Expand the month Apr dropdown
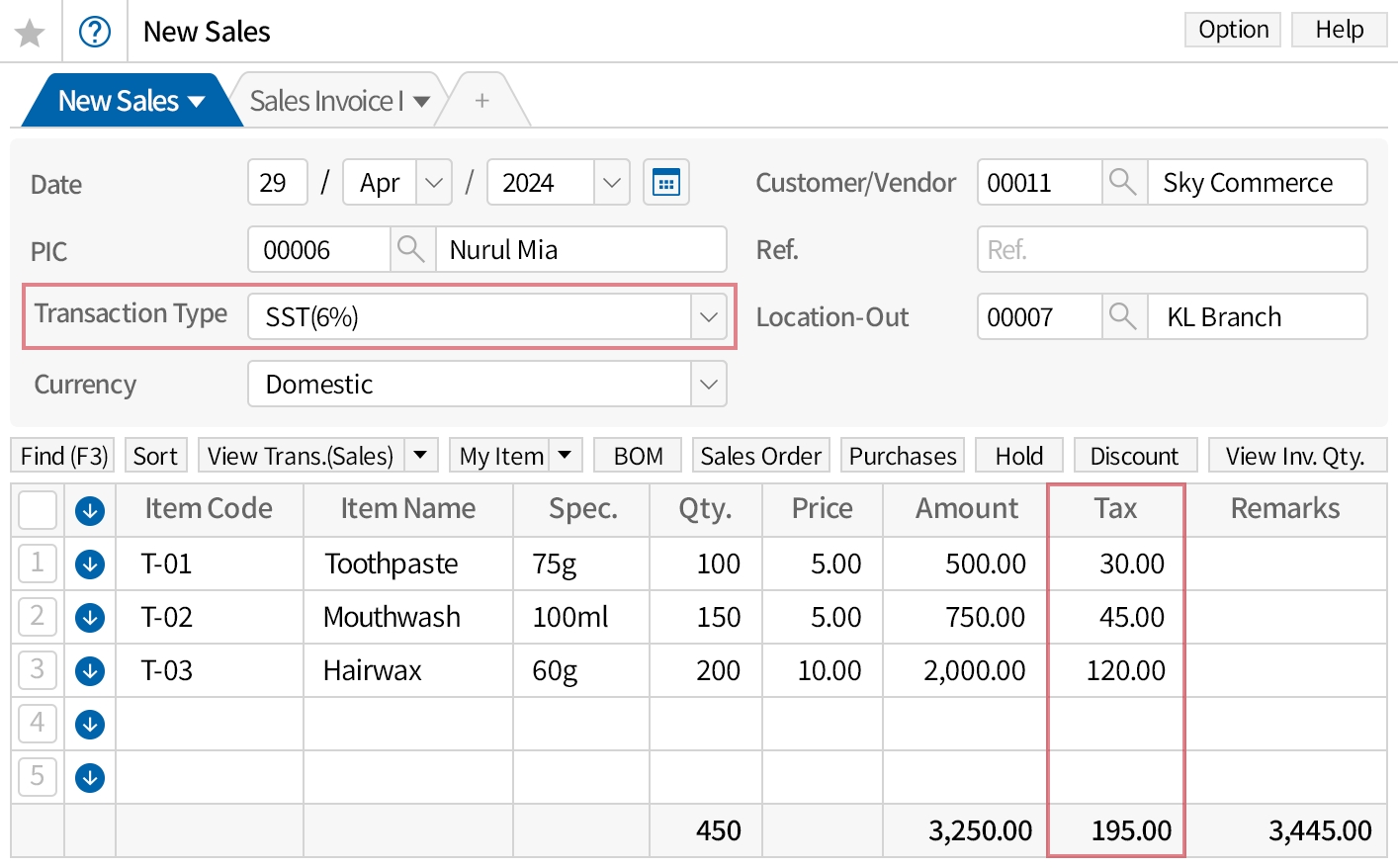 (x=434, y=183)
